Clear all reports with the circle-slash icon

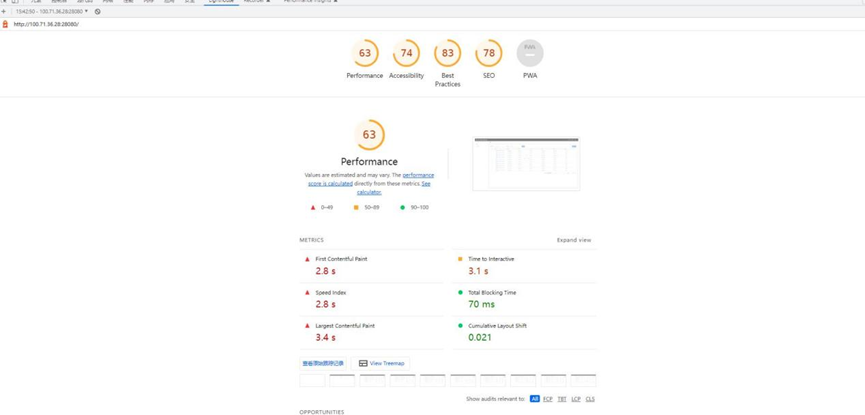[x=98, y=11]
